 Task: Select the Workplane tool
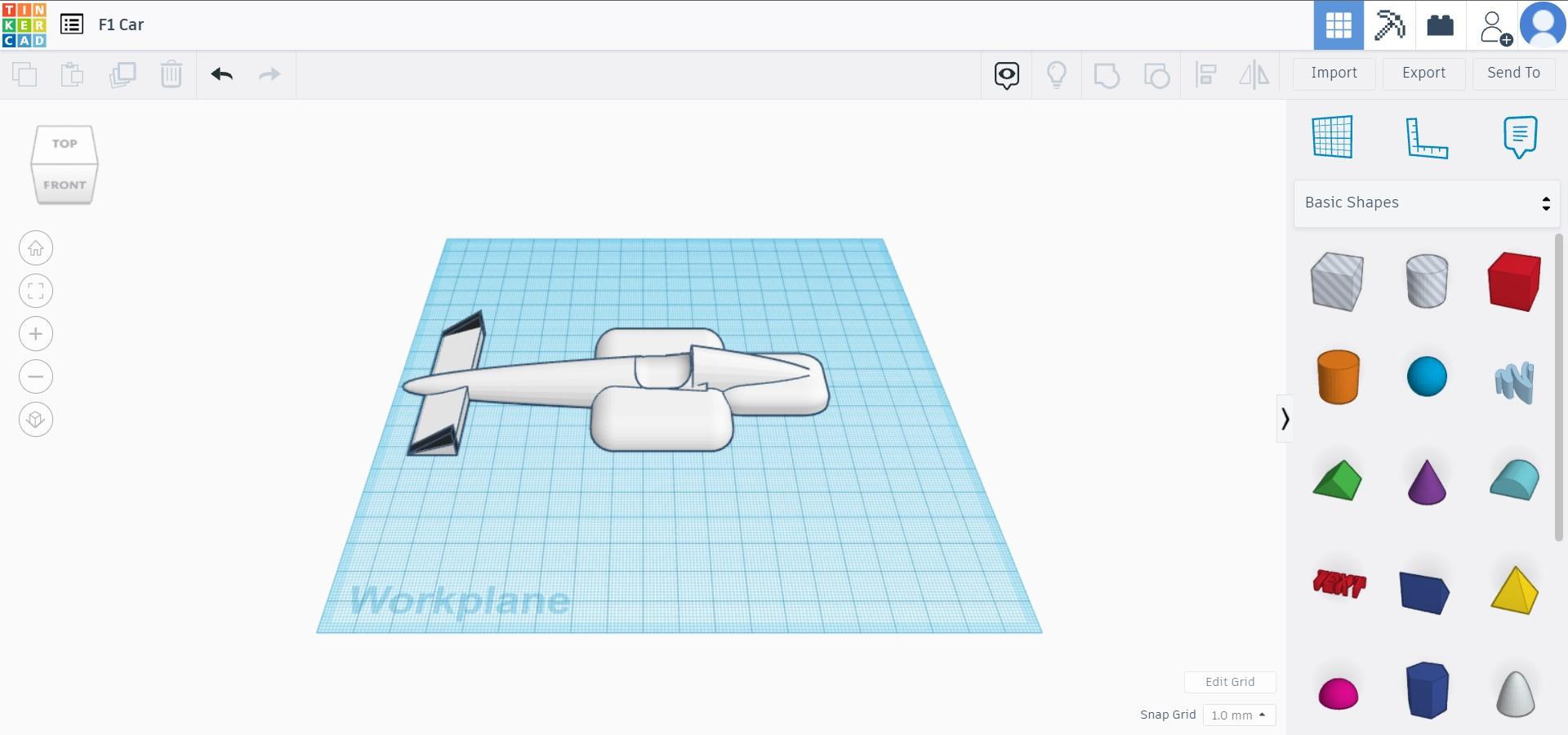[x=1333, y=136]
